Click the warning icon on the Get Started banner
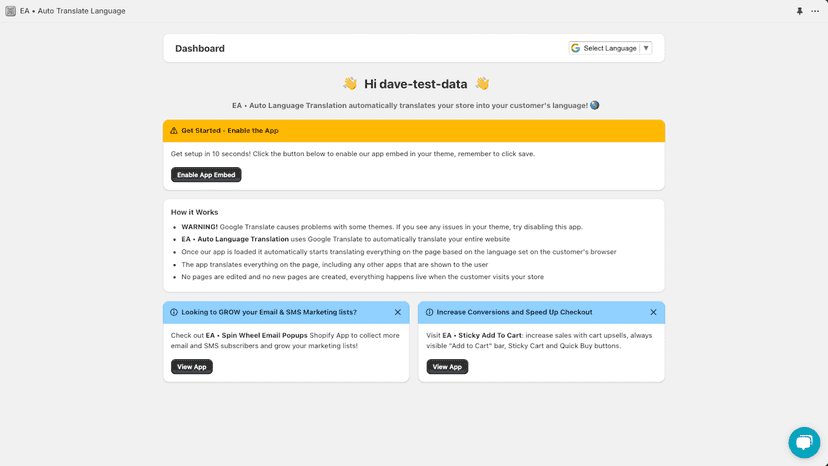 174,131
